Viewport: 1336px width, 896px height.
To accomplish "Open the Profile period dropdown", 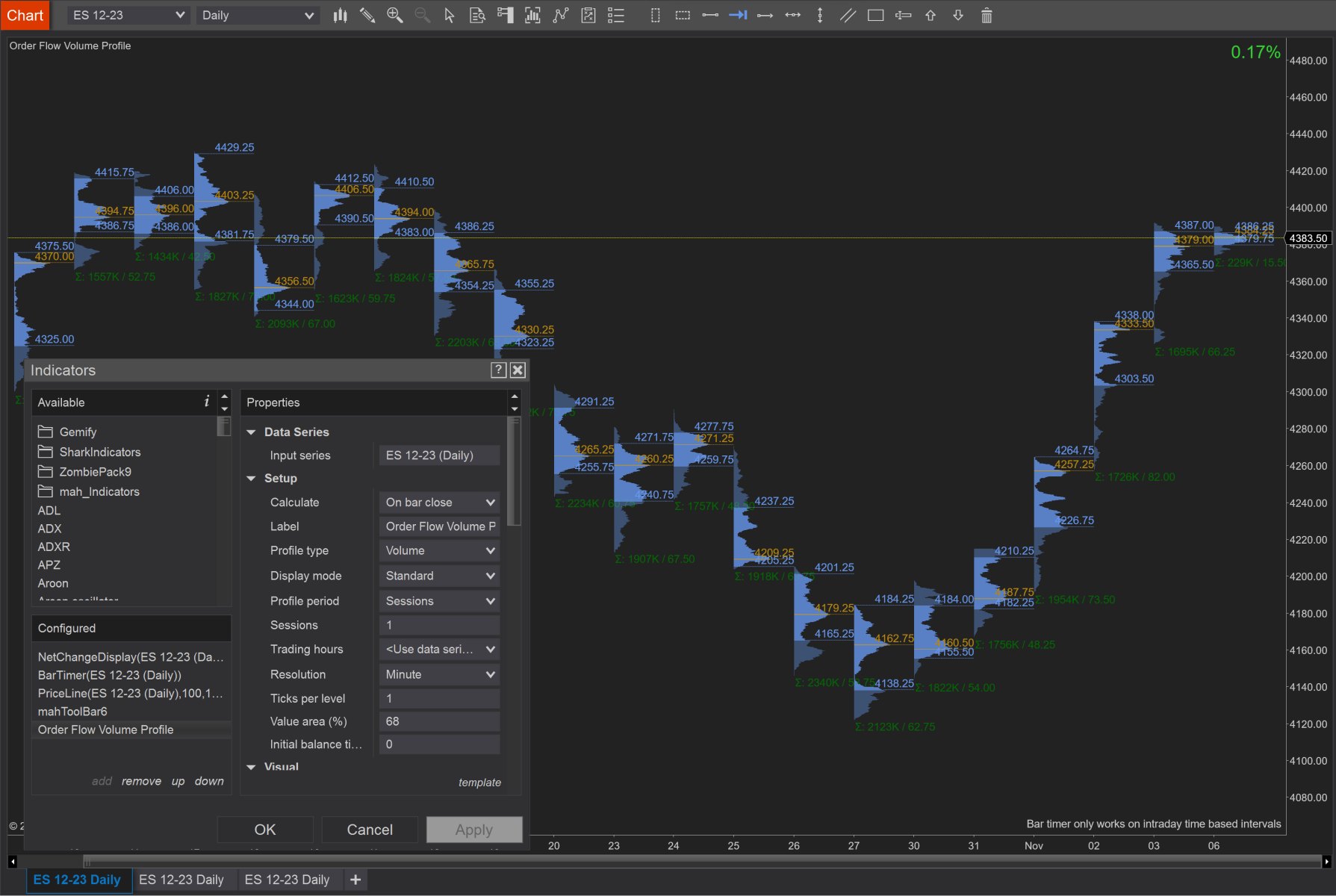I will tap(440, 601).
